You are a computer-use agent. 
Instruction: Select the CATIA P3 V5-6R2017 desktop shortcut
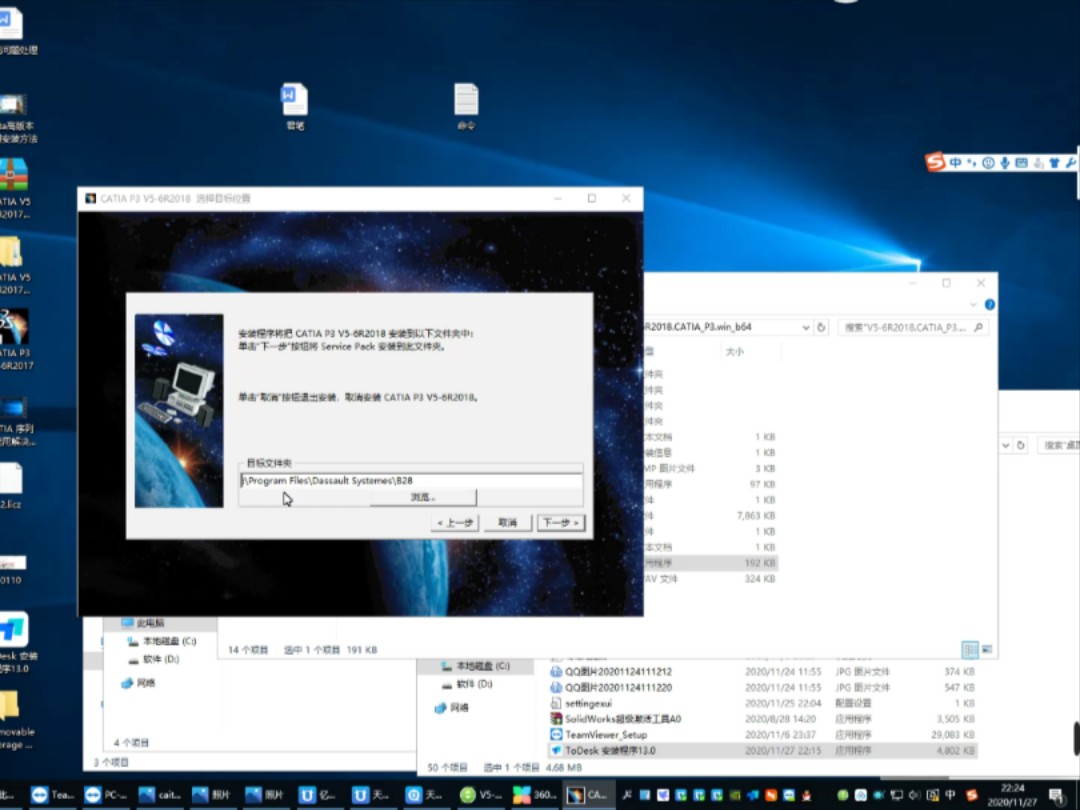[15, 340]
